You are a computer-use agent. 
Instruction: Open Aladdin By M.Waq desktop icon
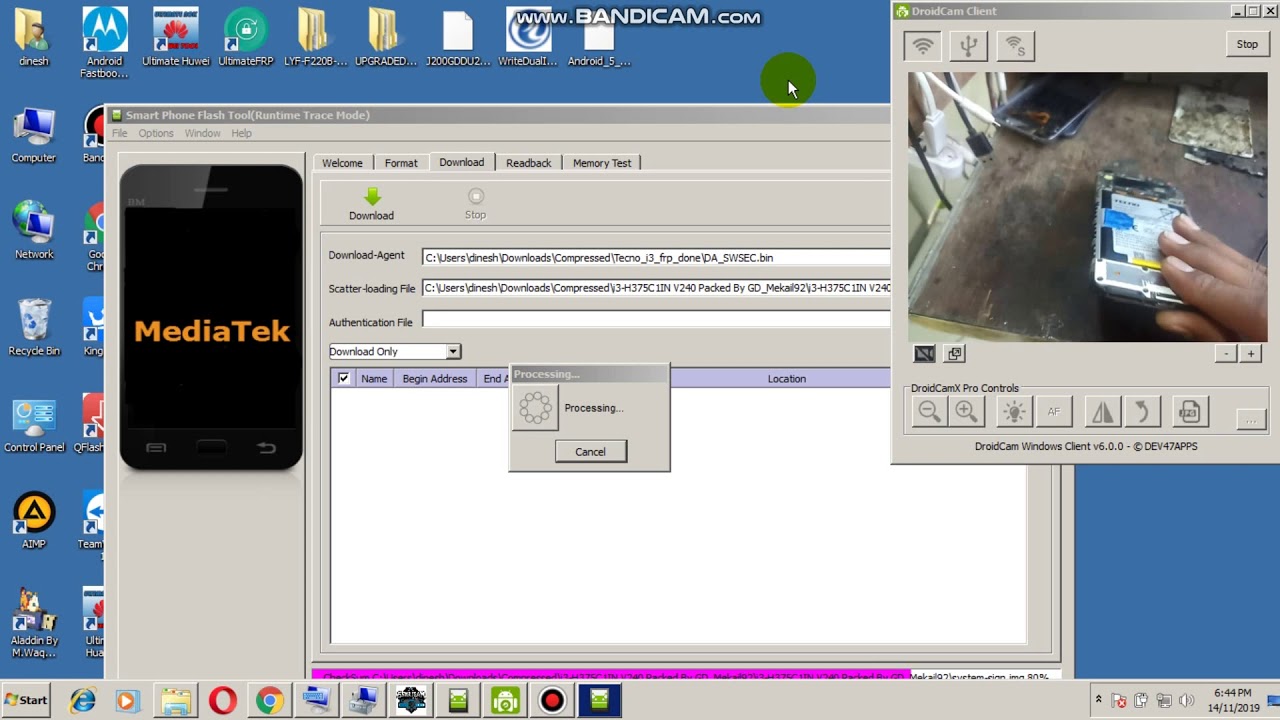pyautogui.click(x=34, y=624)
